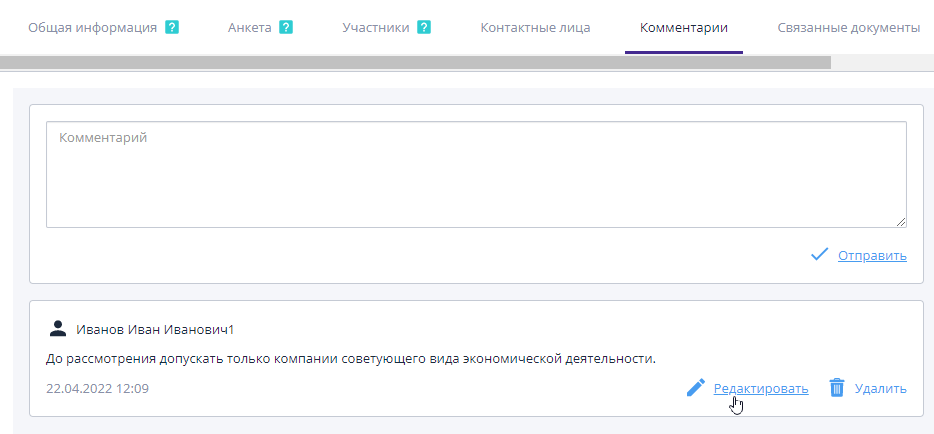Click the user avatar icon of the comment author
The width and height of the screenshot is (934, 434).
(x=57, y=329)
